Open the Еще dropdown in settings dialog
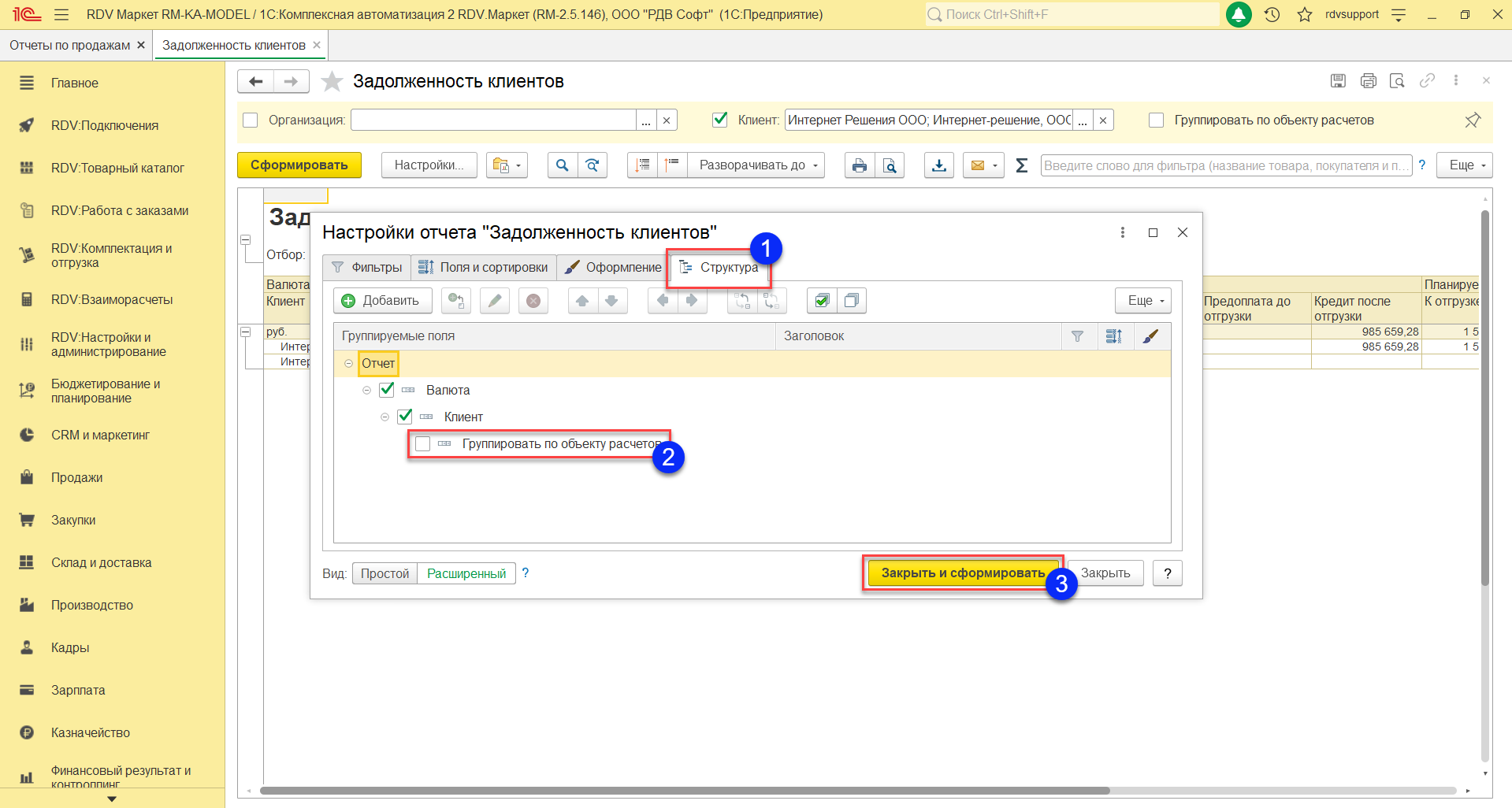 (1142, 301)
